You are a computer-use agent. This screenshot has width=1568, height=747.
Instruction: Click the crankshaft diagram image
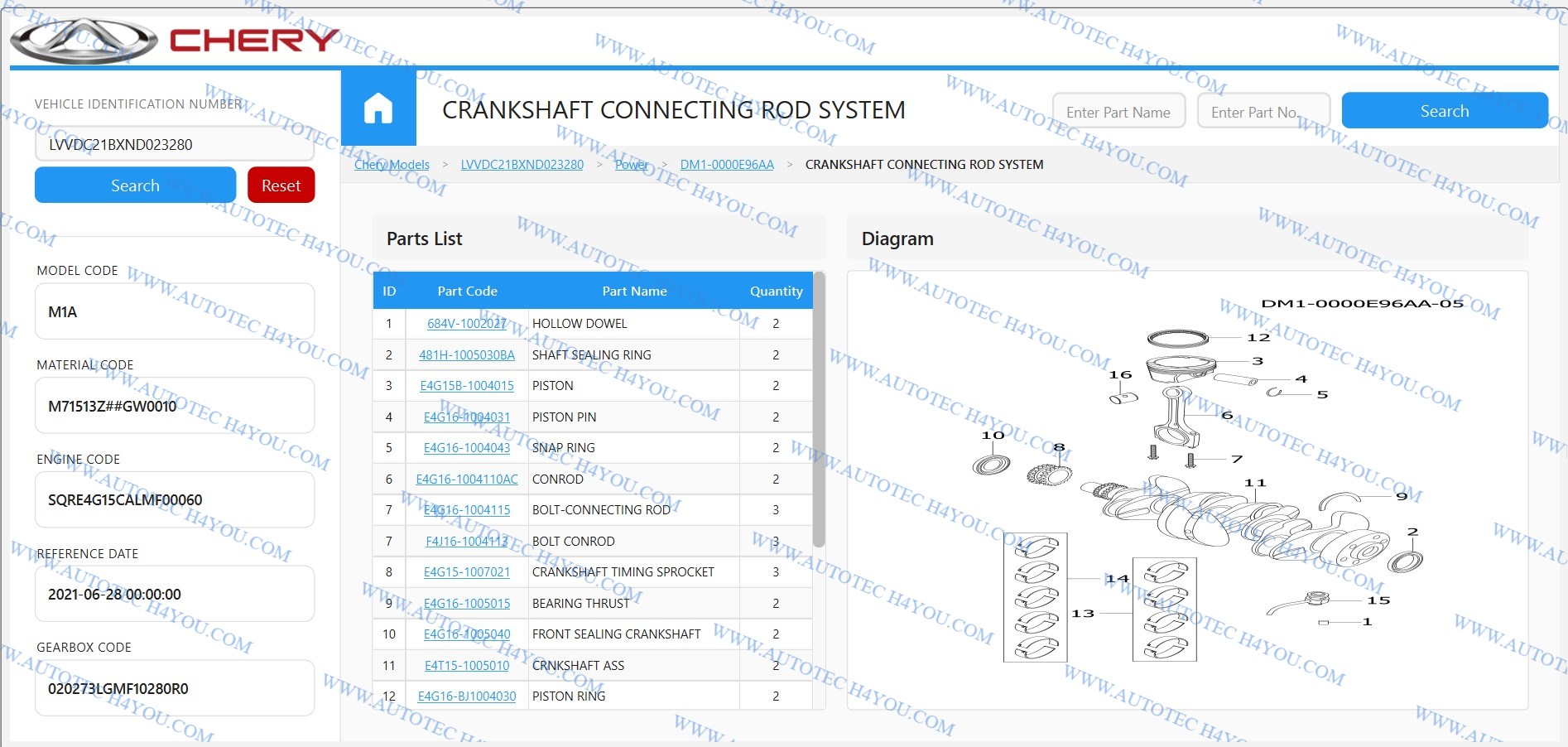1186,490
